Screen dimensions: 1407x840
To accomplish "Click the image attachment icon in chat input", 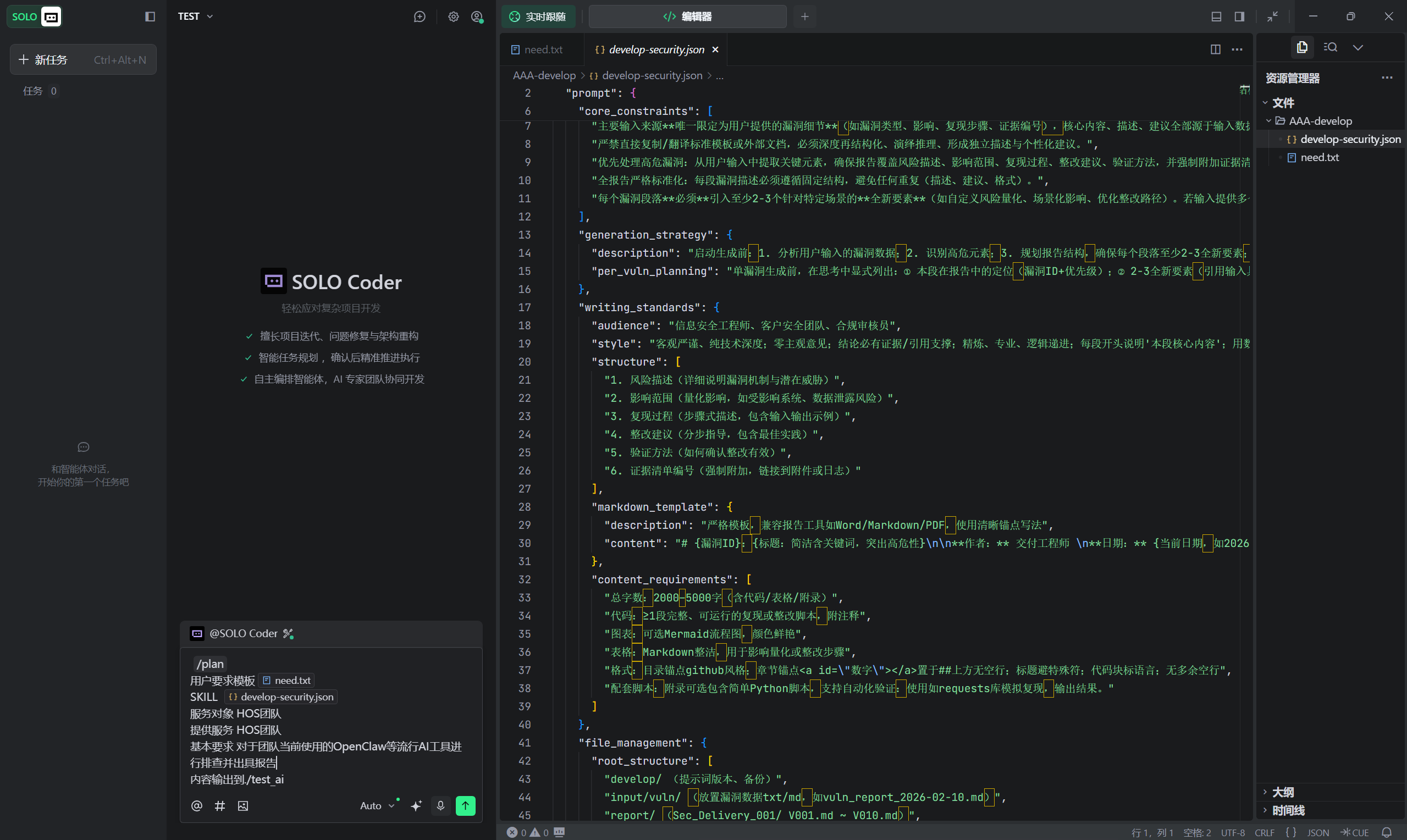I will point(243,805).
